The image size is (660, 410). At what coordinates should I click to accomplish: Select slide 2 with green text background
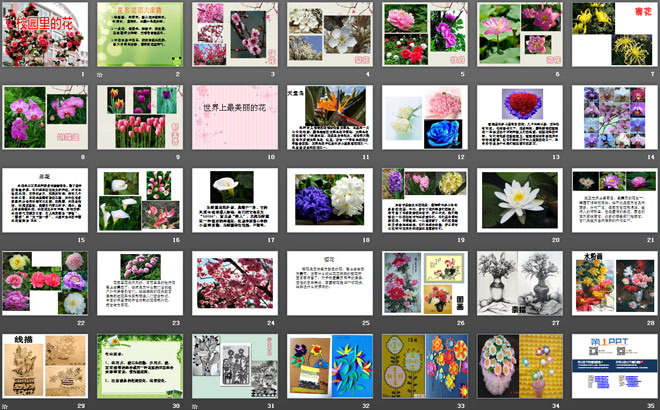point(140,34)
